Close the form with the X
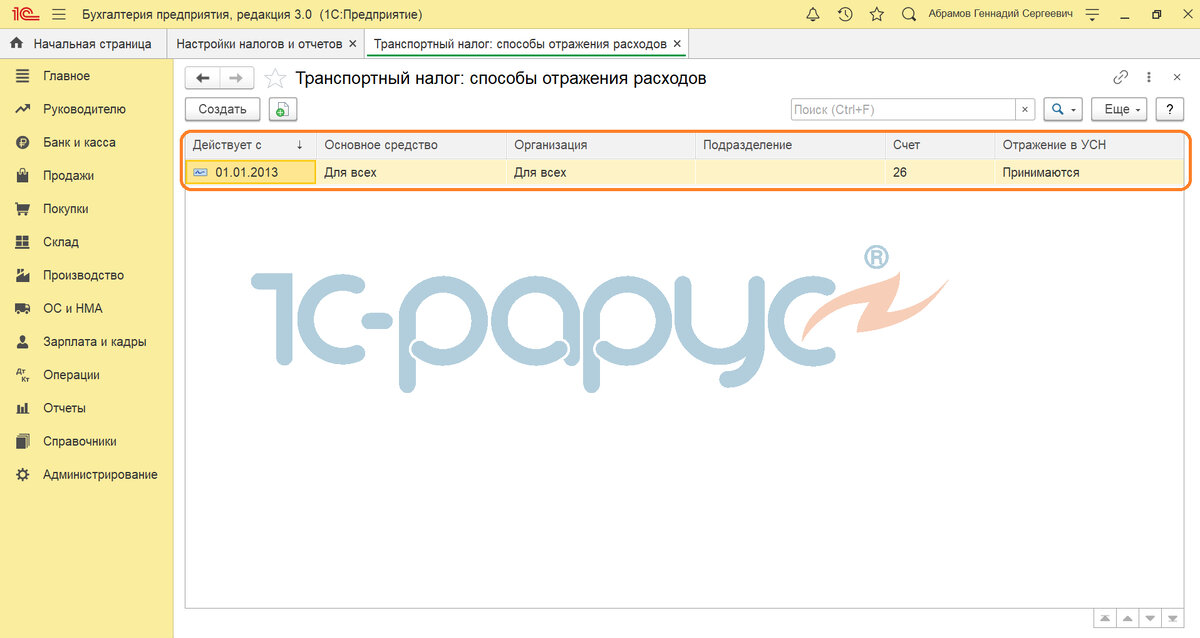This screenshot has height=638, width=1200. [1177, 78]
